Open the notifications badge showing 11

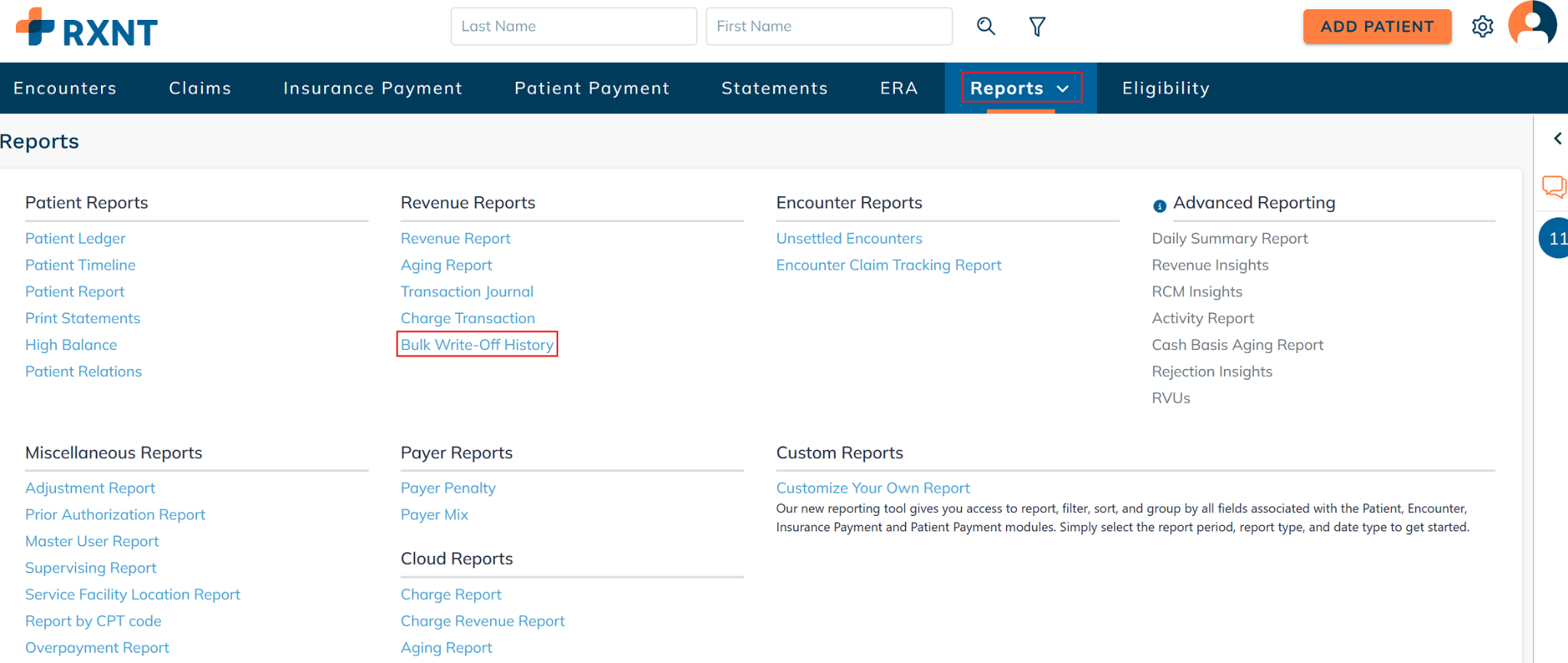1555,238
